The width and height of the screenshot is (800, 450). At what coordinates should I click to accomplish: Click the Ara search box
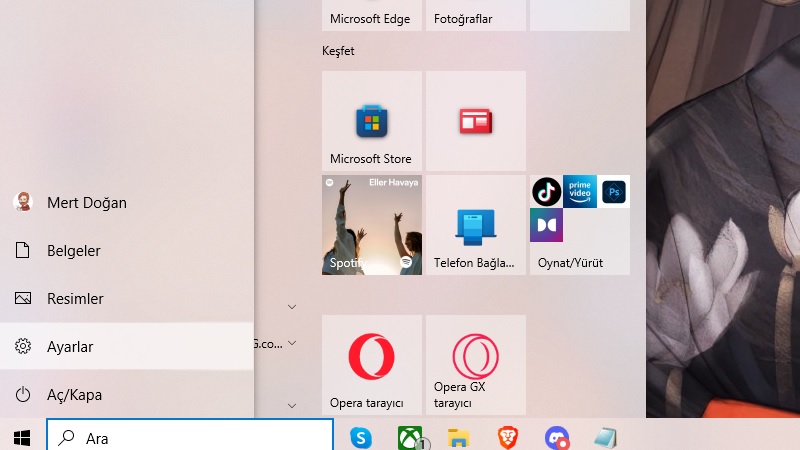pos(190,437)
